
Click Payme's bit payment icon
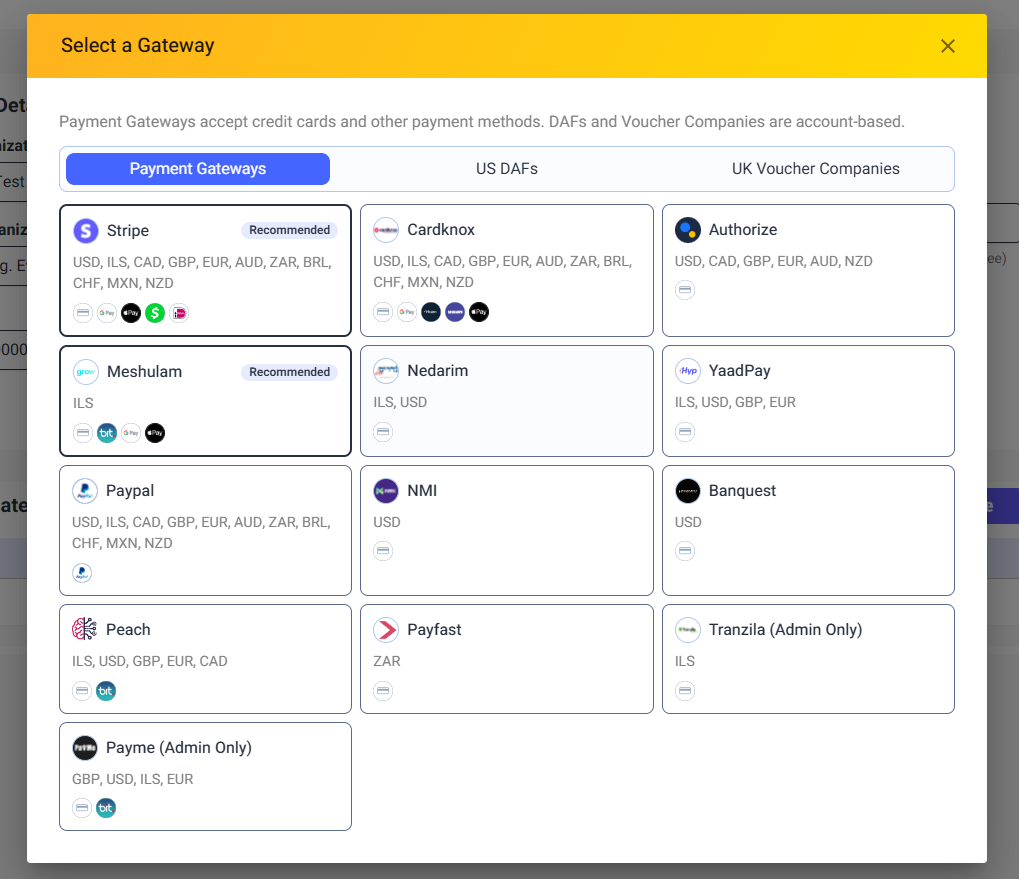pyautogui.click(x=106, y=808)
